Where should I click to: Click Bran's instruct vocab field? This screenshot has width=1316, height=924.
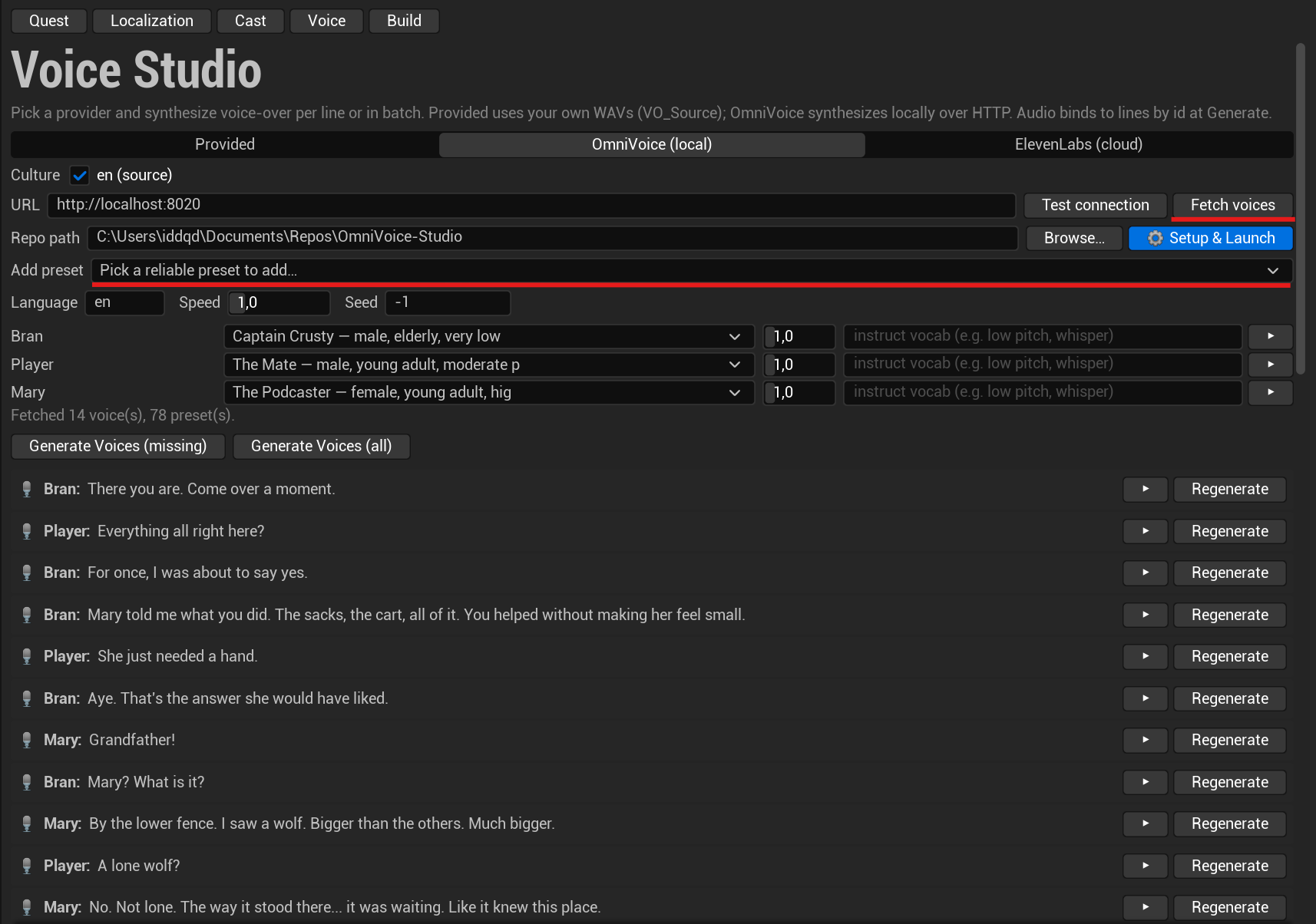pyautogui.click(x=1043, y=336)
